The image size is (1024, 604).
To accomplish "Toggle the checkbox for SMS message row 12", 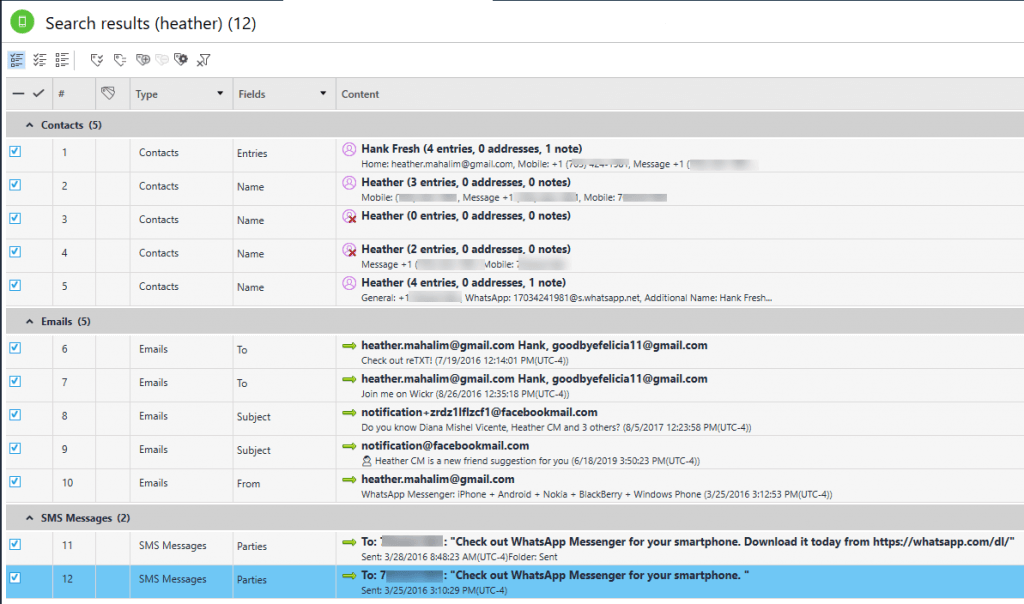I will (x=15, y=578).
